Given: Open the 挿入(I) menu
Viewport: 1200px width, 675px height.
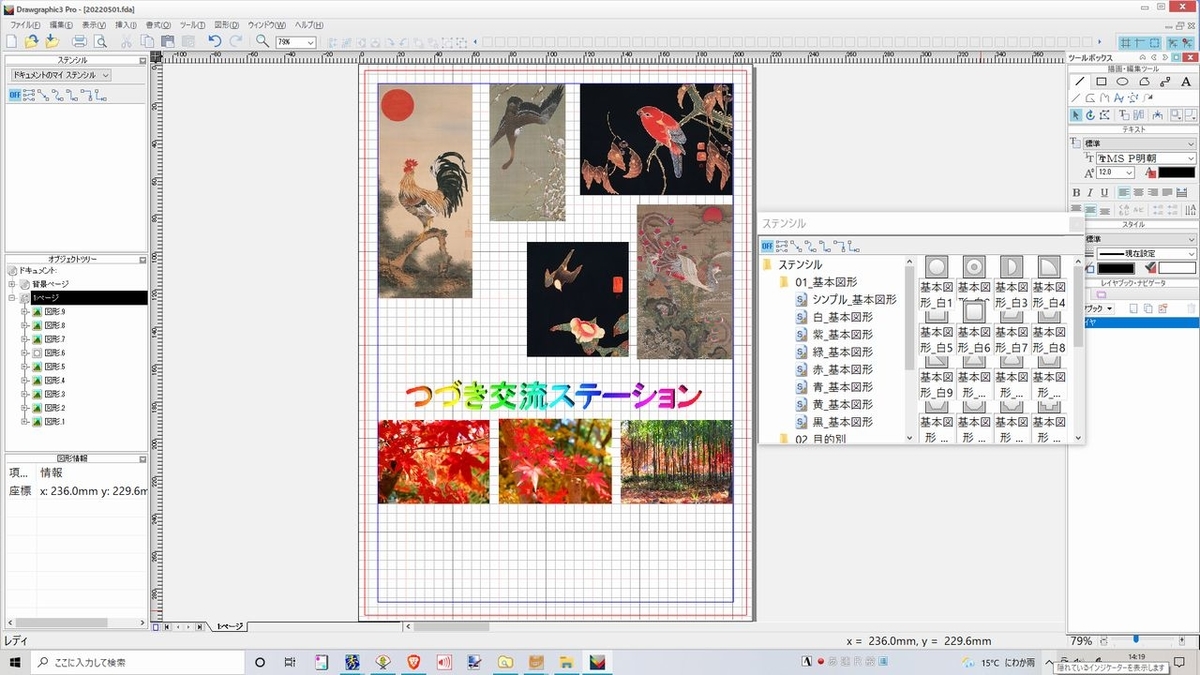Looking at the screenshot, I should point(125,24).
